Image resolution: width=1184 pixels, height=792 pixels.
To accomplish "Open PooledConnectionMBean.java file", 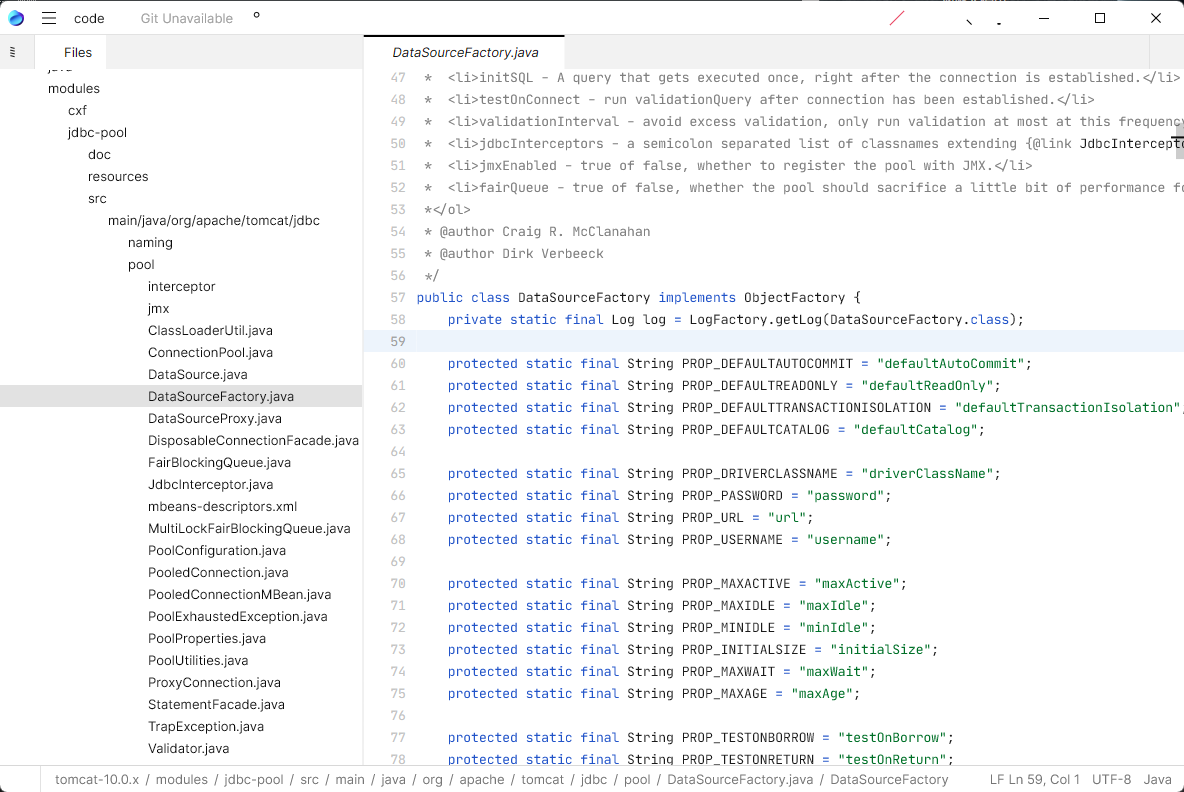I will [239, 594].
